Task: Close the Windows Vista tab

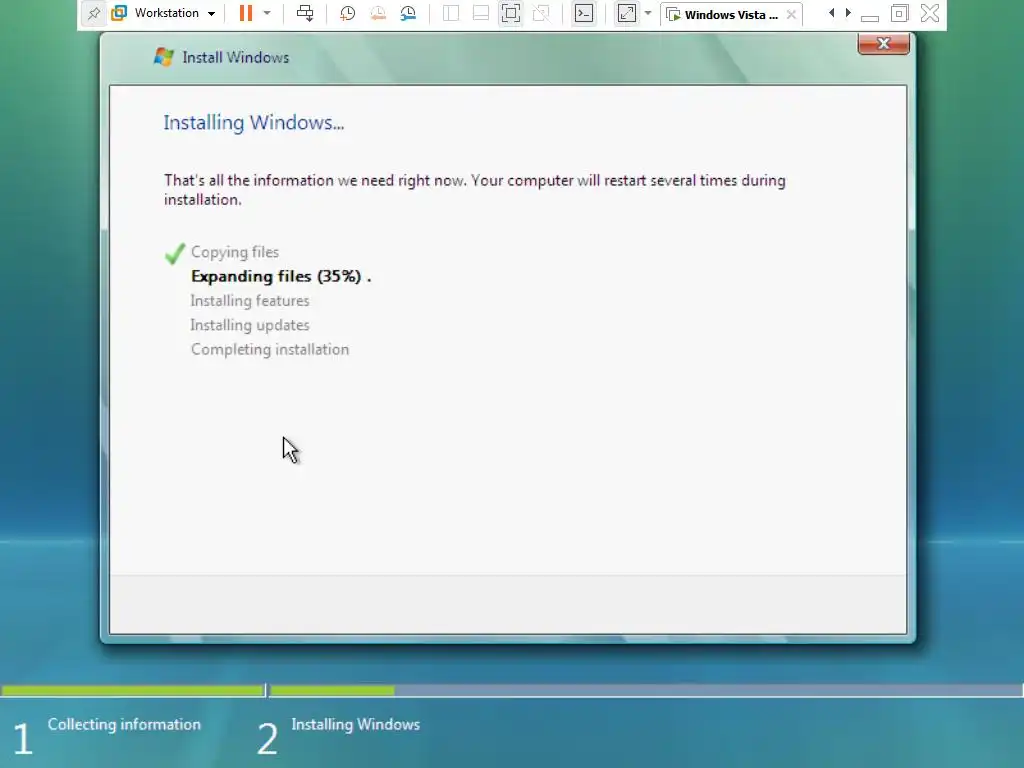Action: [x=792, y=14]
